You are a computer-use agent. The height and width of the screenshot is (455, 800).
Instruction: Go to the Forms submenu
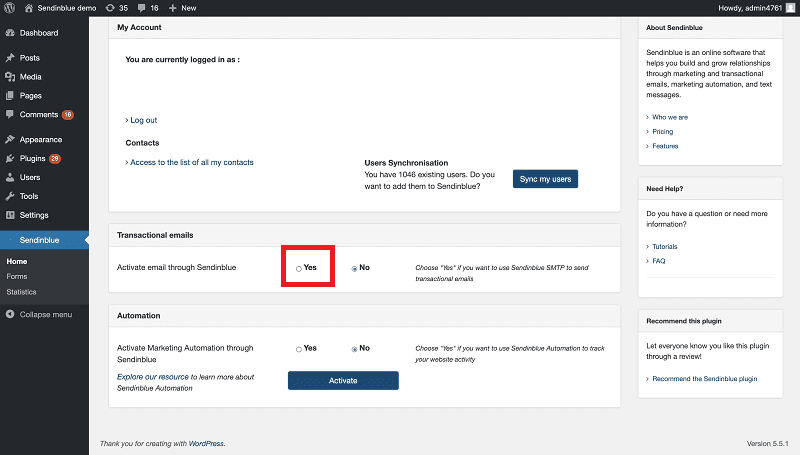(x=17, y=276)
